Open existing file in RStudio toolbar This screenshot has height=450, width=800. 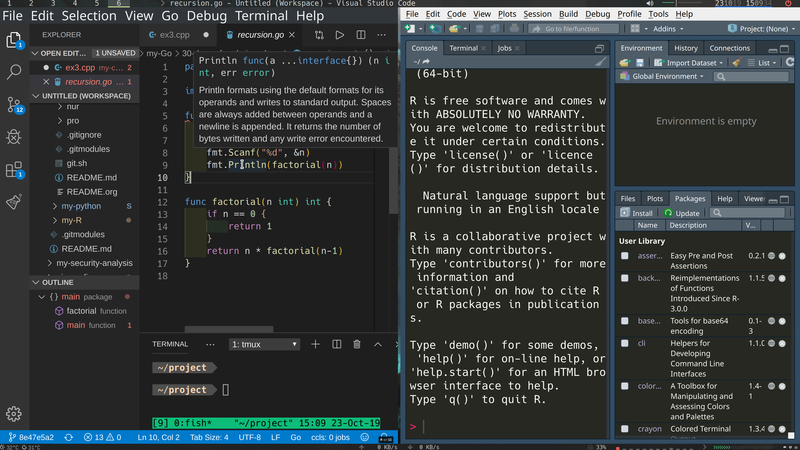(x=456, y=29)
